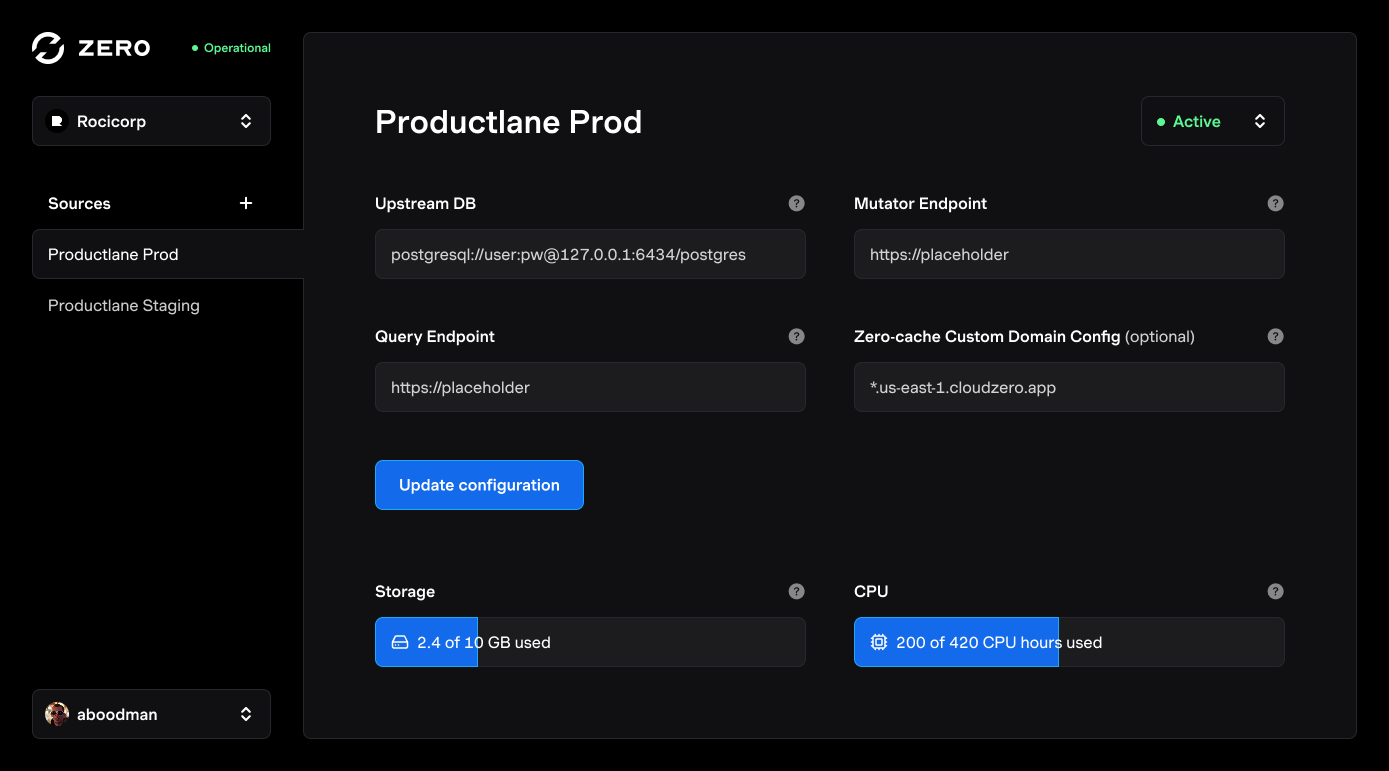Open the Active status dropdown

tap(1212, 120)
